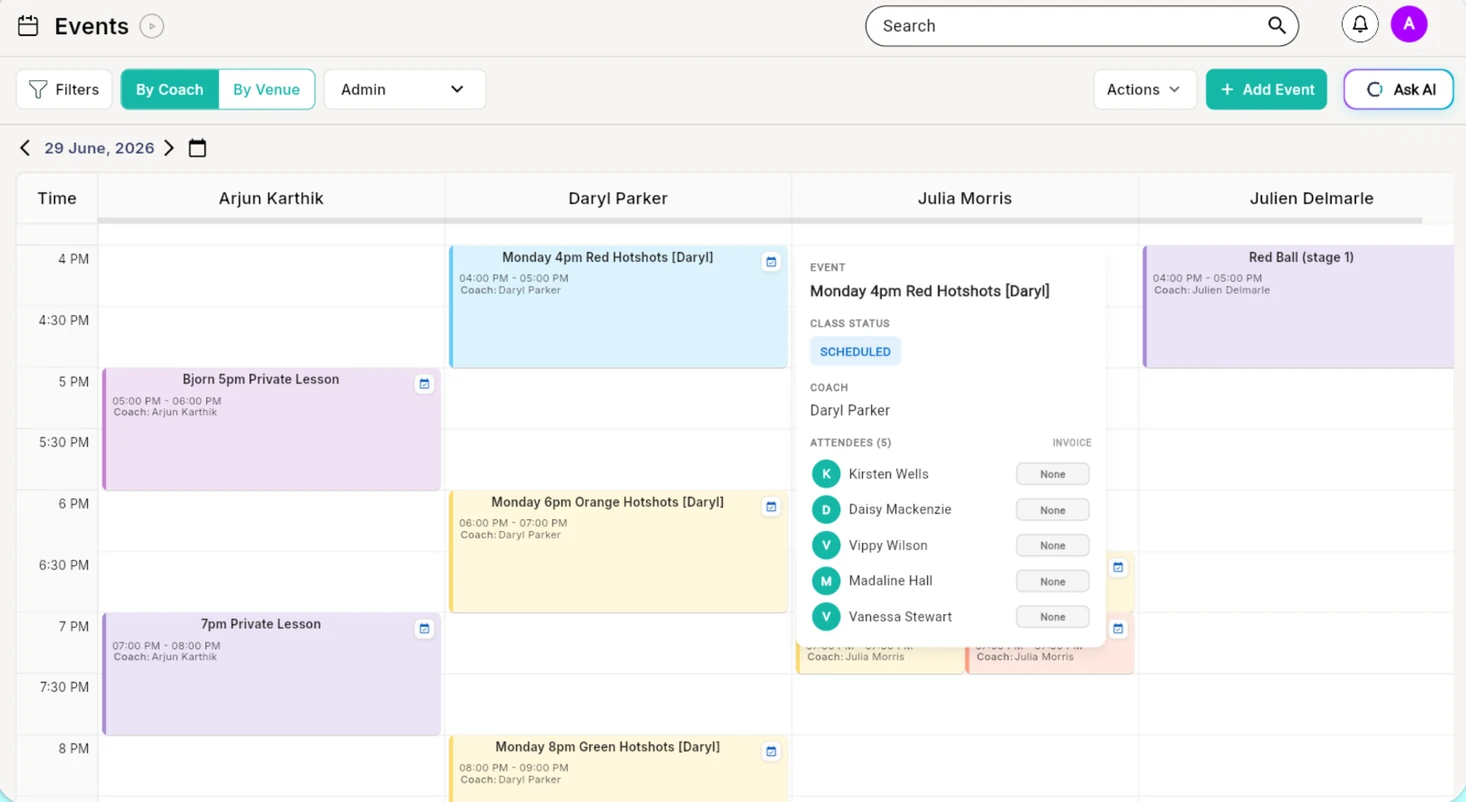1466x802 pixels.
Task: Click the play icon next to Events title
Action: click(x=152, y=26)
